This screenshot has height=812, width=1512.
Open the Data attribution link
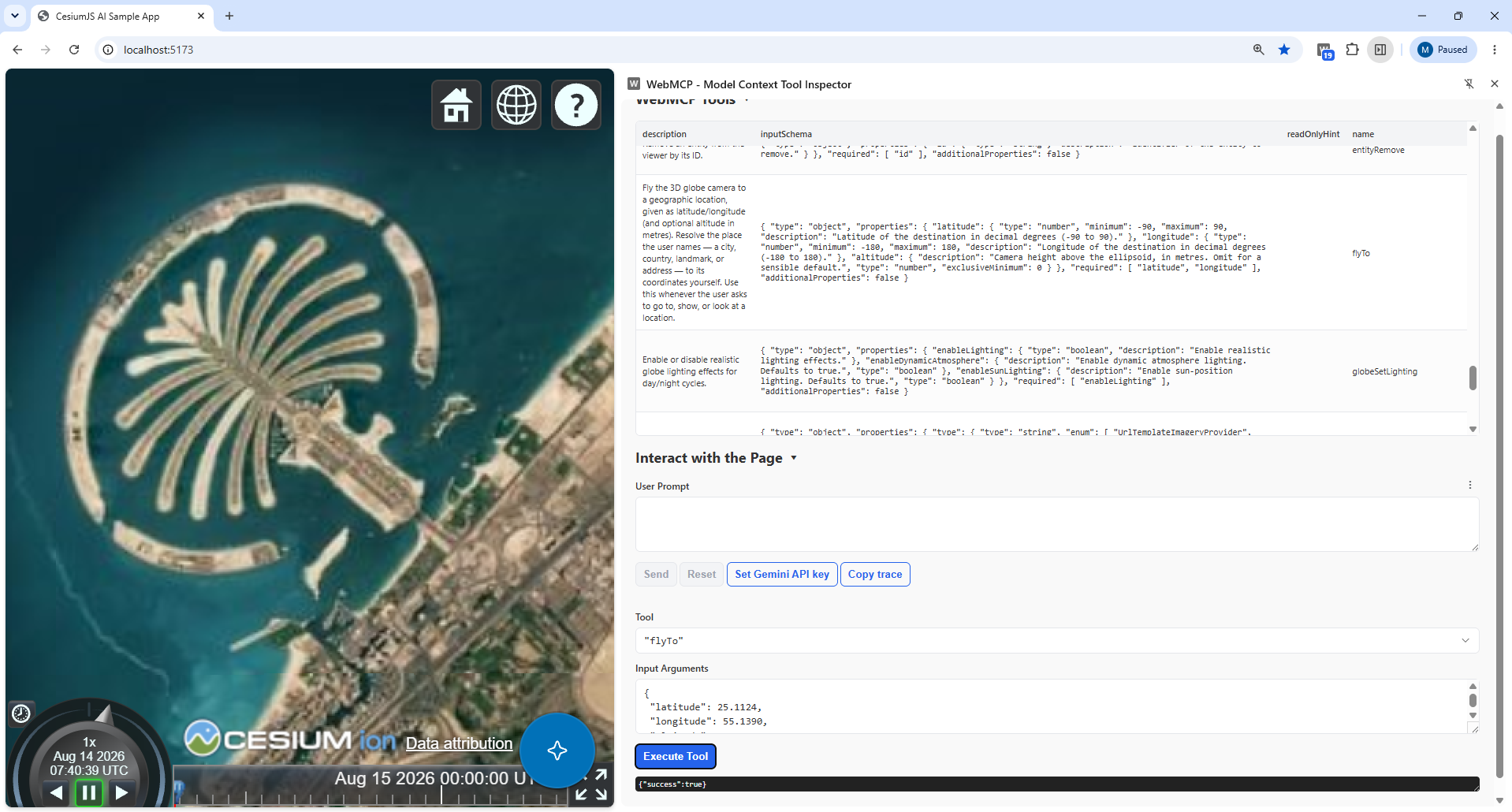(459, 743)
